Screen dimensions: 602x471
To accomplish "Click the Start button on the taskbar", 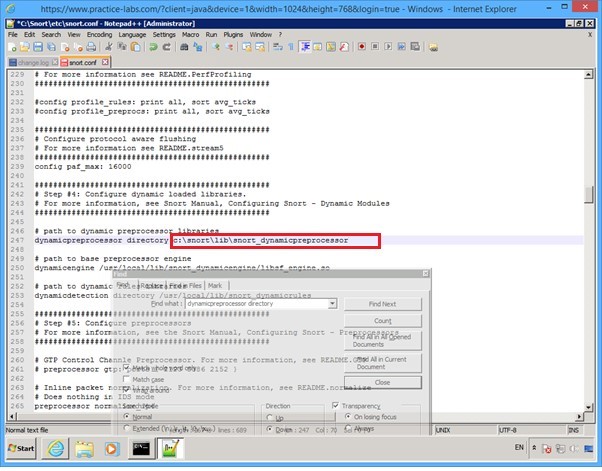I will click(x=22, y=448).
